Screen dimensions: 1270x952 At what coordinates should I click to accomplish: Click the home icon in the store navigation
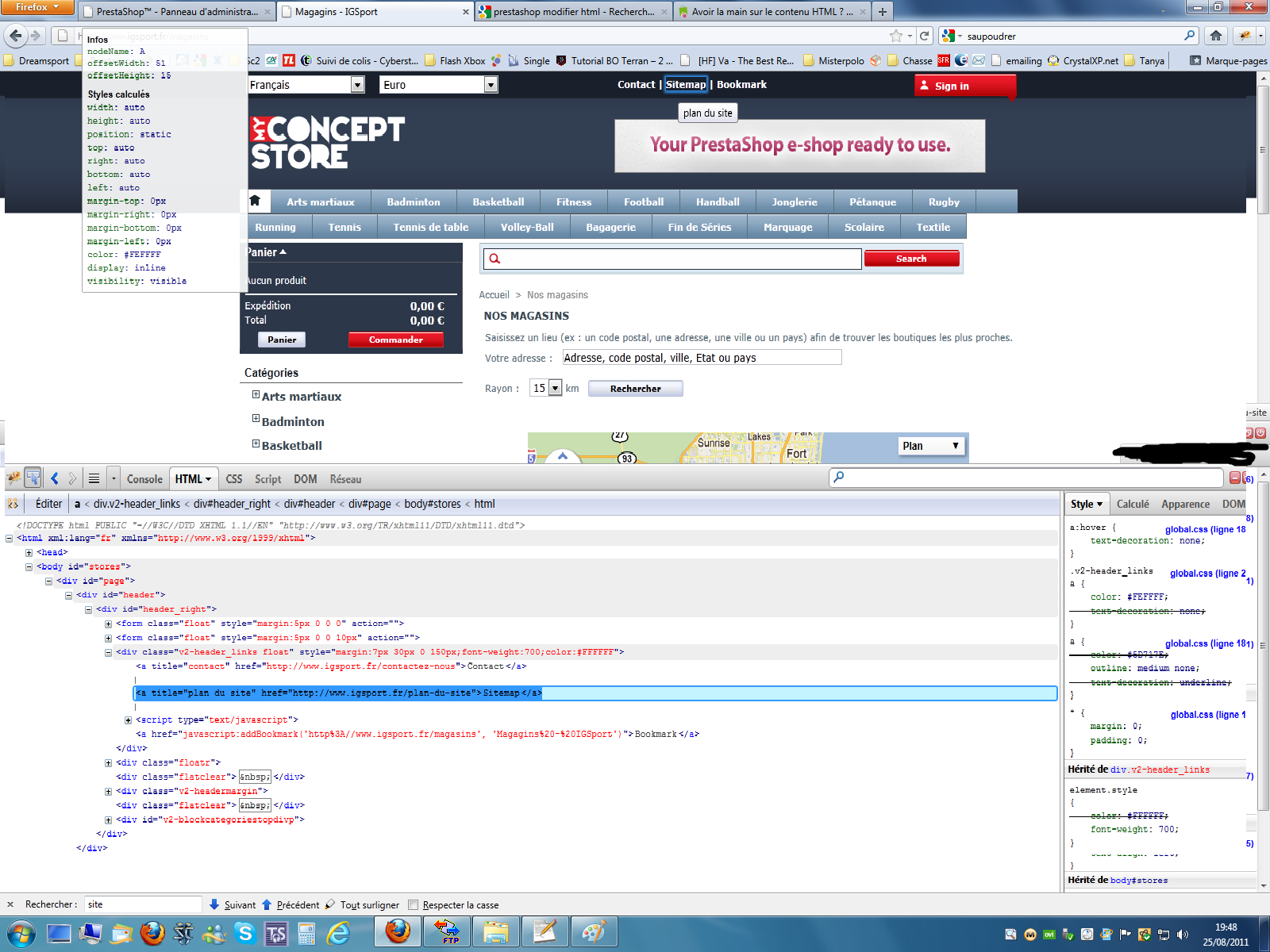coord(255,201)
